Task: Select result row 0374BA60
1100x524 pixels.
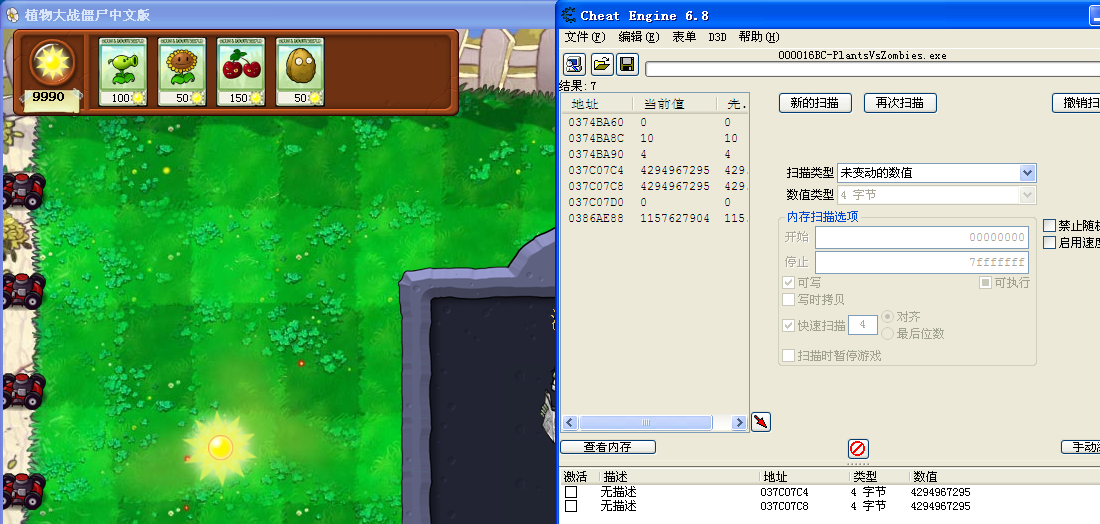Action: [x=655, y=122]
